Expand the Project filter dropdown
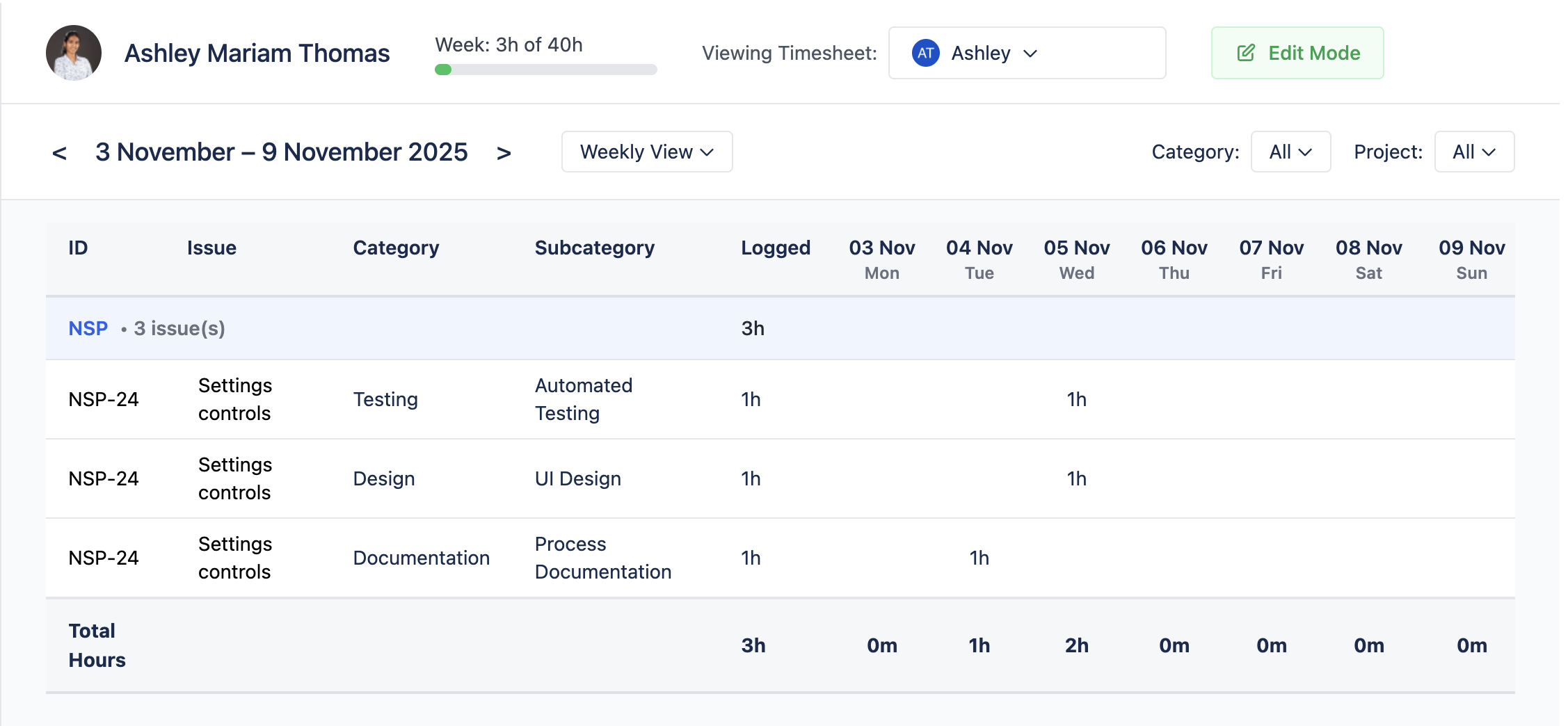Screen dimensions: 1568x726 (1474, 152)
